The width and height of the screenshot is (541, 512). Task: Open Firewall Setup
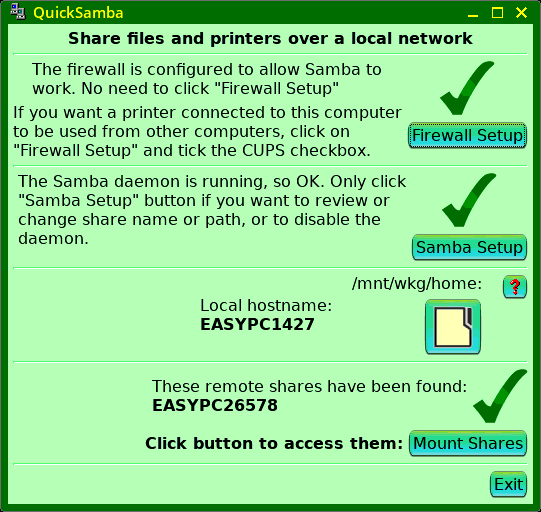tap(467, 136)
